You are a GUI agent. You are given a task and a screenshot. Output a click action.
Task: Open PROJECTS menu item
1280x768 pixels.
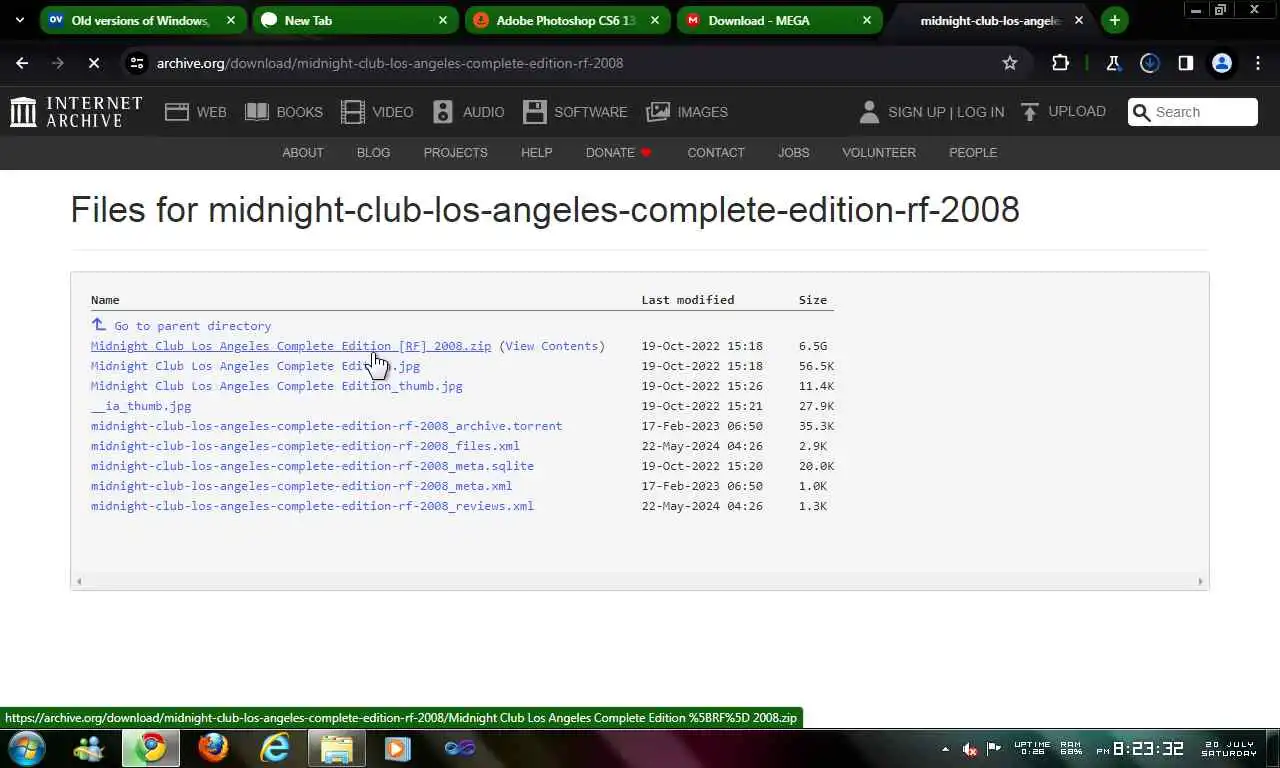[x=455, y=153]
